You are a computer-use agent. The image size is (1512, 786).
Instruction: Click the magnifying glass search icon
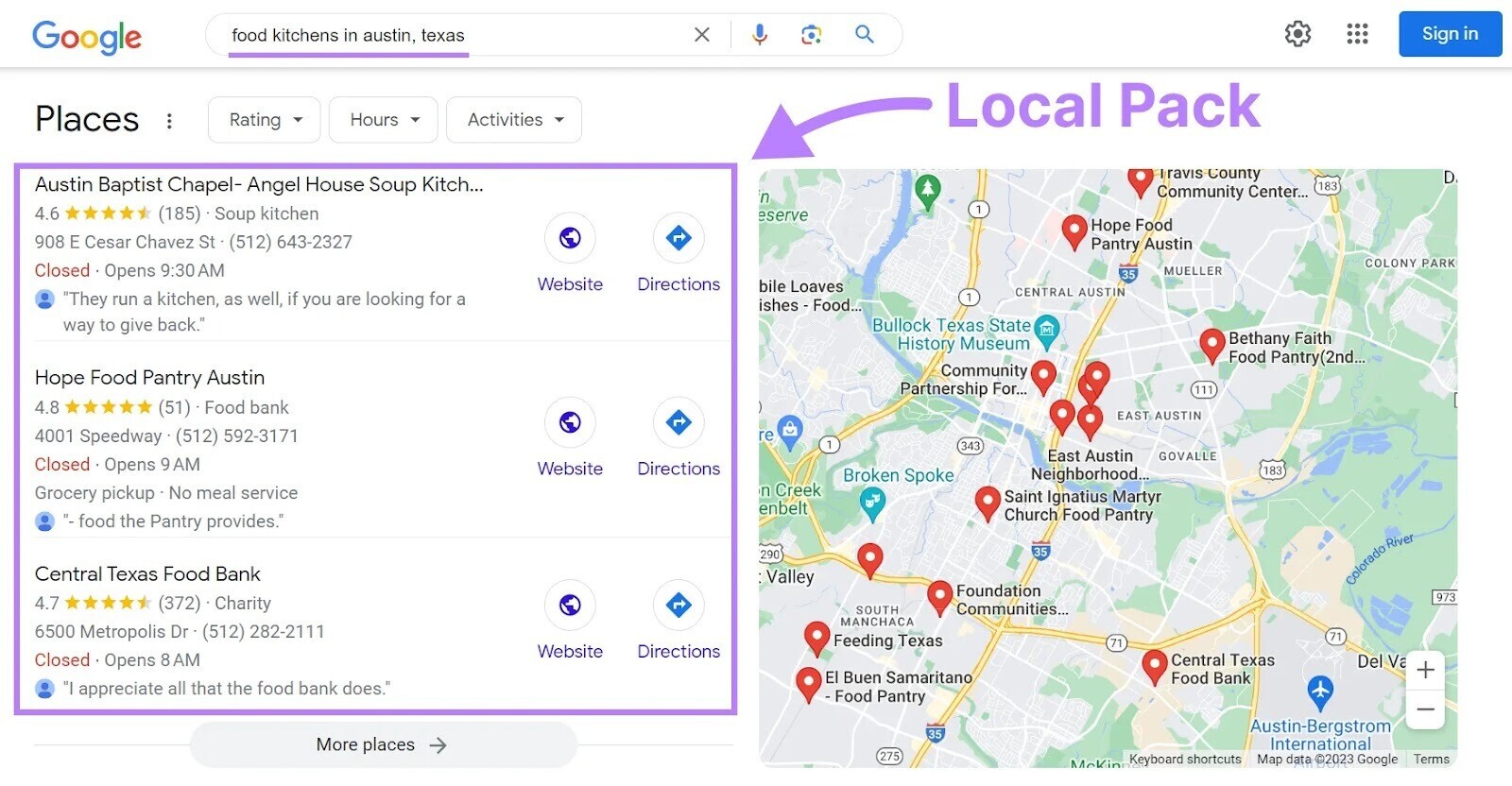click(864, 35)
